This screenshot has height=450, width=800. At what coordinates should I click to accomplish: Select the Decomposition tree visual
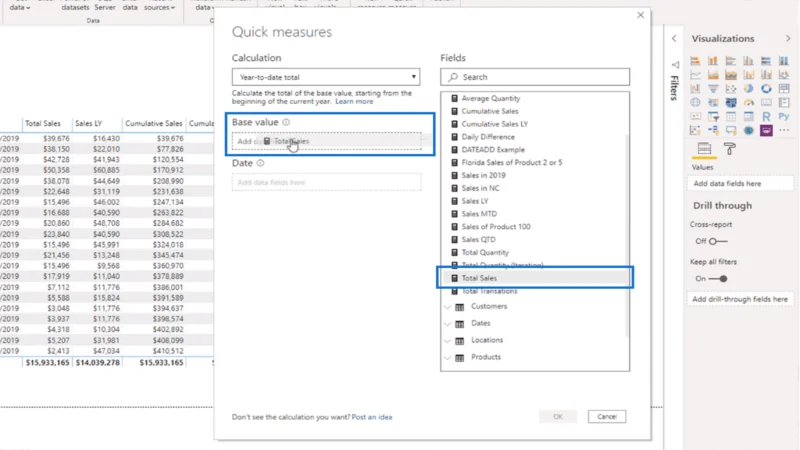[713, 130]
